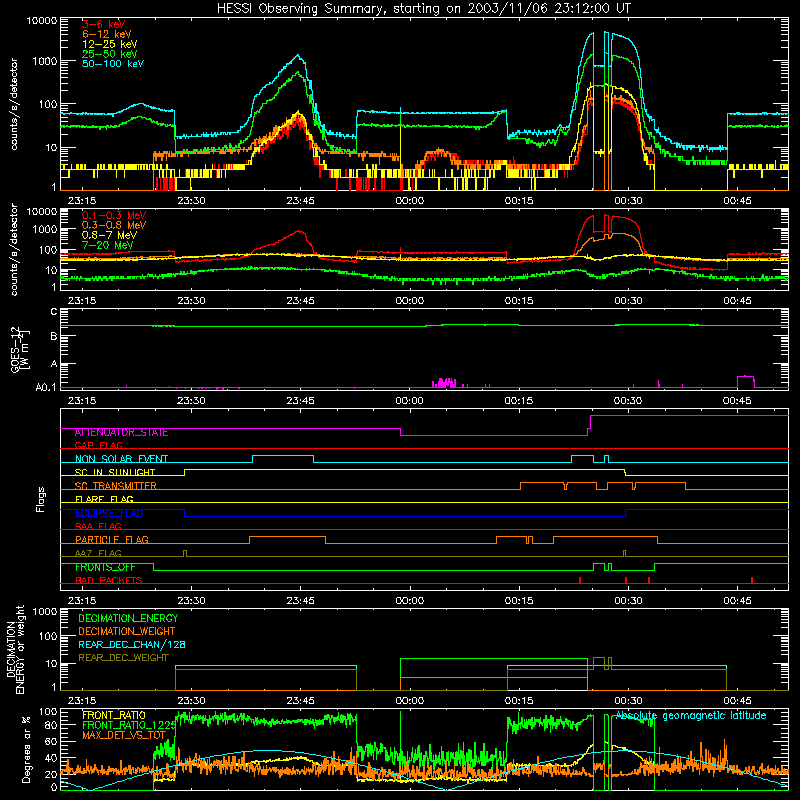This screenshot has height=800, width=800.
Task: Click the REAR_DEC_CHAN/128 legend label
Action: pos(132,645)
